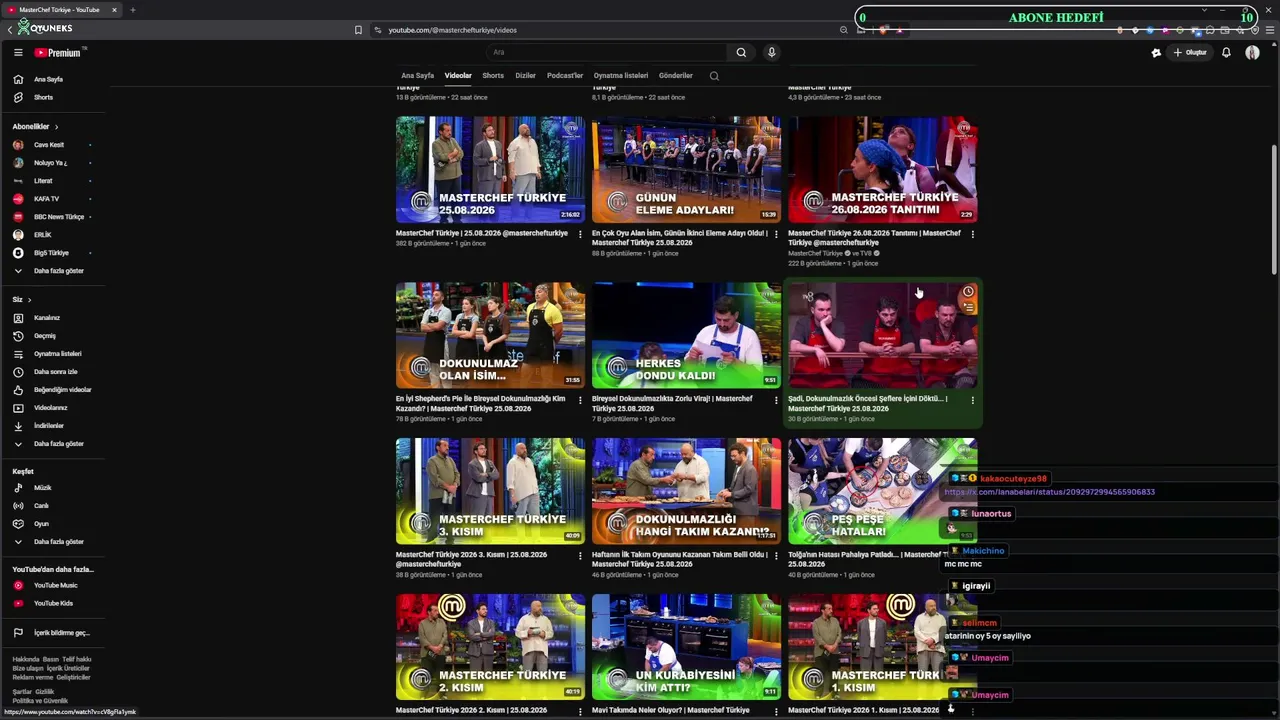The width and height of the screenshot is (1280, 720).
Task: Play the Herkes Dondu Kaldı thumbnail
Action: [x=686, y=336]
